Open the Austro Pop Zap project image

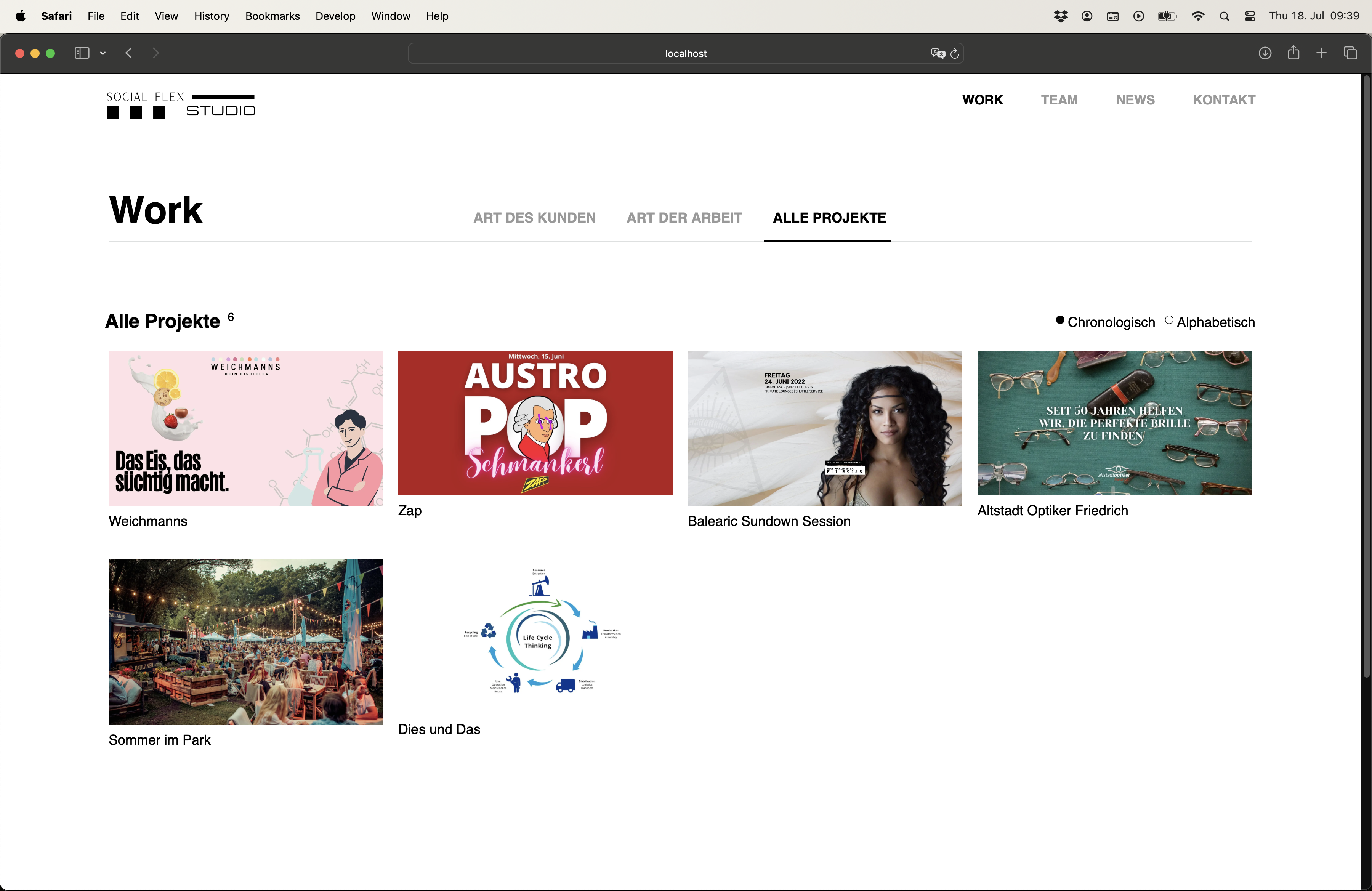[x=535, y=423]
